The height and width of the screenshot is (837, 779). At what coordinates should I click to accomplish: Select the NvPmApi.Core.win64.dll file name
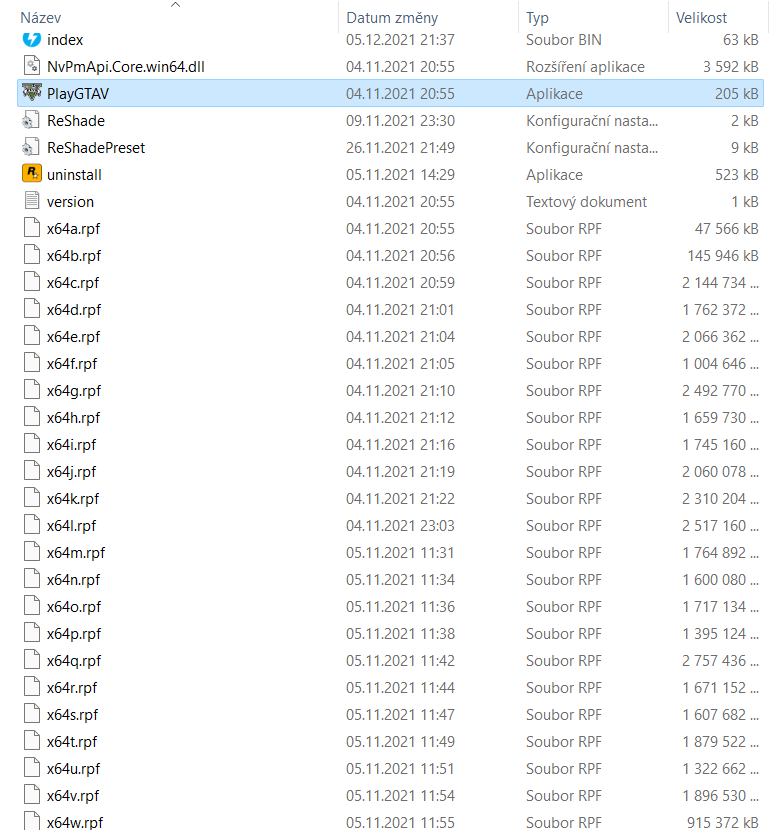pos(125,67)
